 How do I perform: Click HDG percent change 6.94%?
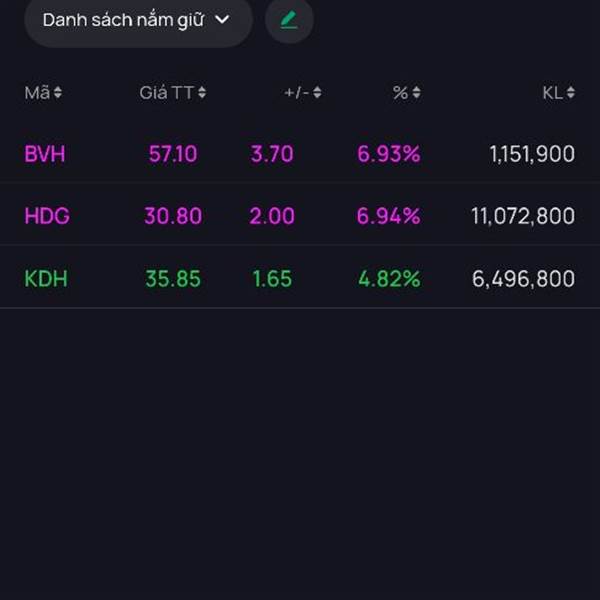coord(389,216)
